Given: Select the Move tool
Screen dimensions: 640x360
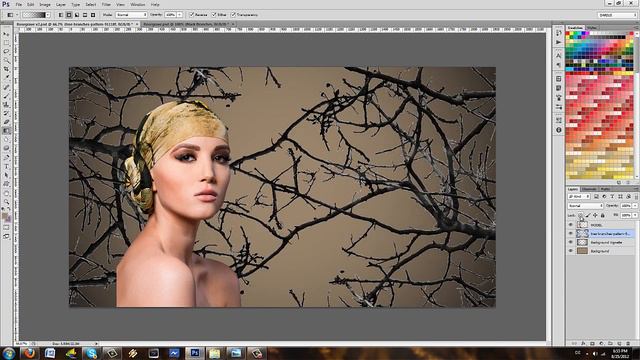Looking at the screenshot, I should [6, 34].
